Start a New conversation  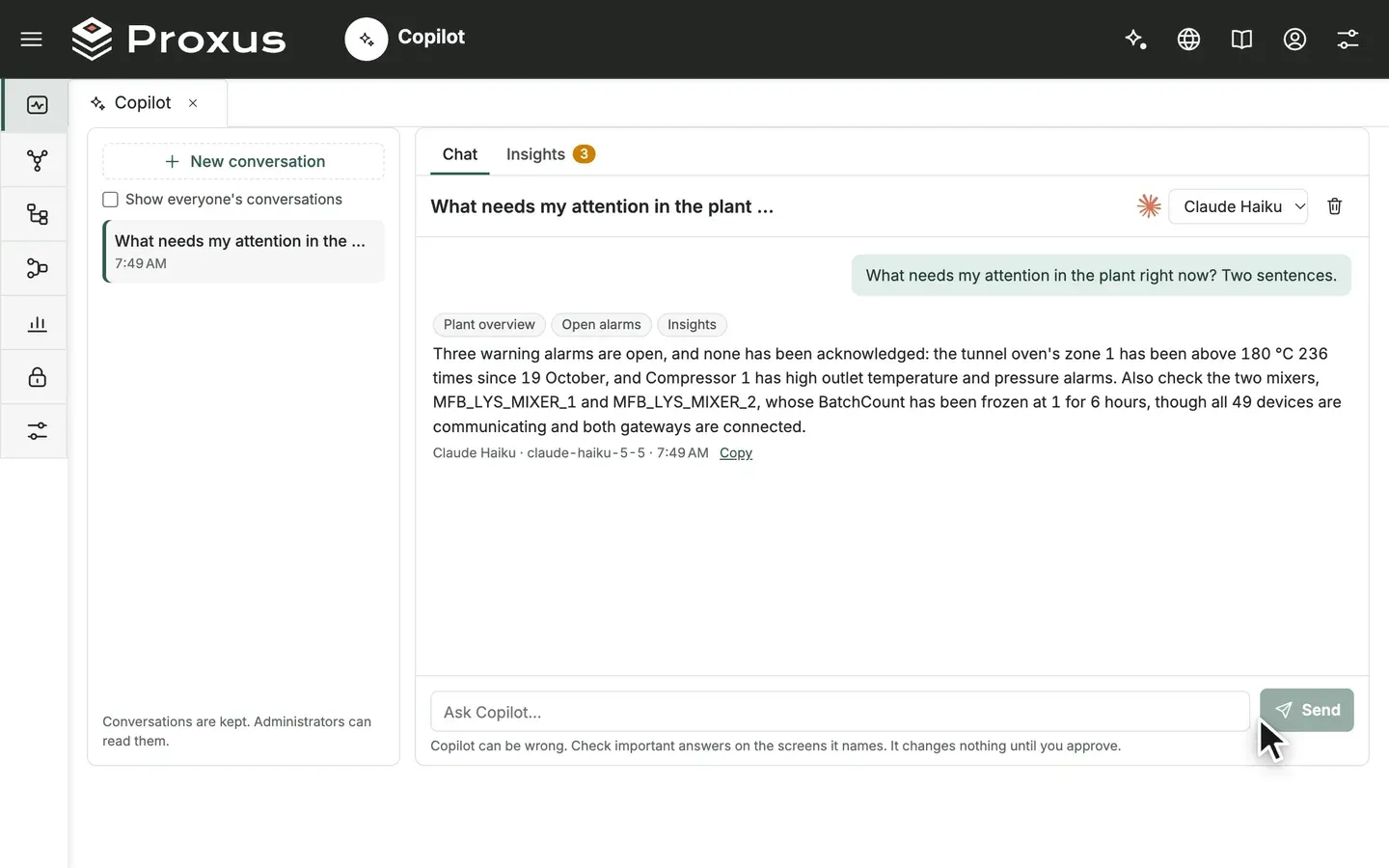point(243,161)
